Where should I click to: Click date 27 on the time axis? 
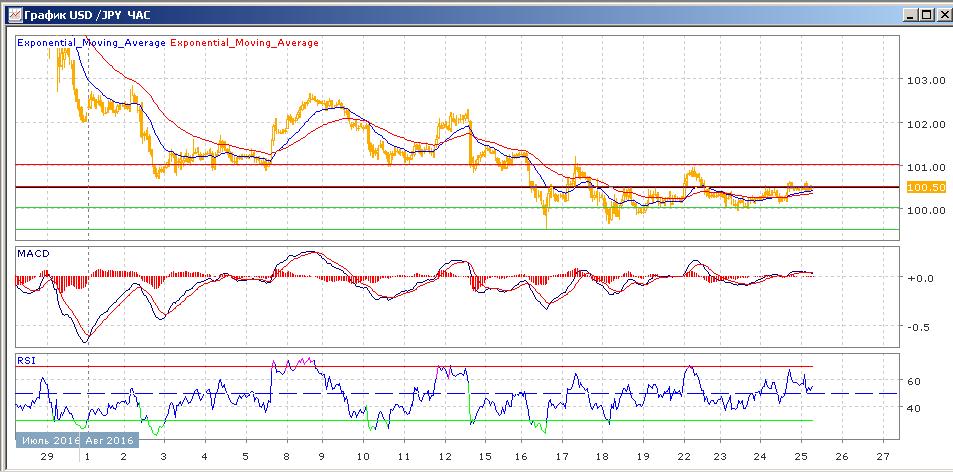[x=883, y=456]
